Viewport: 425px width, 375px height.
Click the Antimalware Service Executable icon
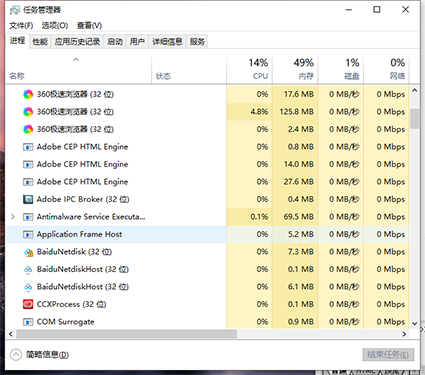tap(28, 217)
